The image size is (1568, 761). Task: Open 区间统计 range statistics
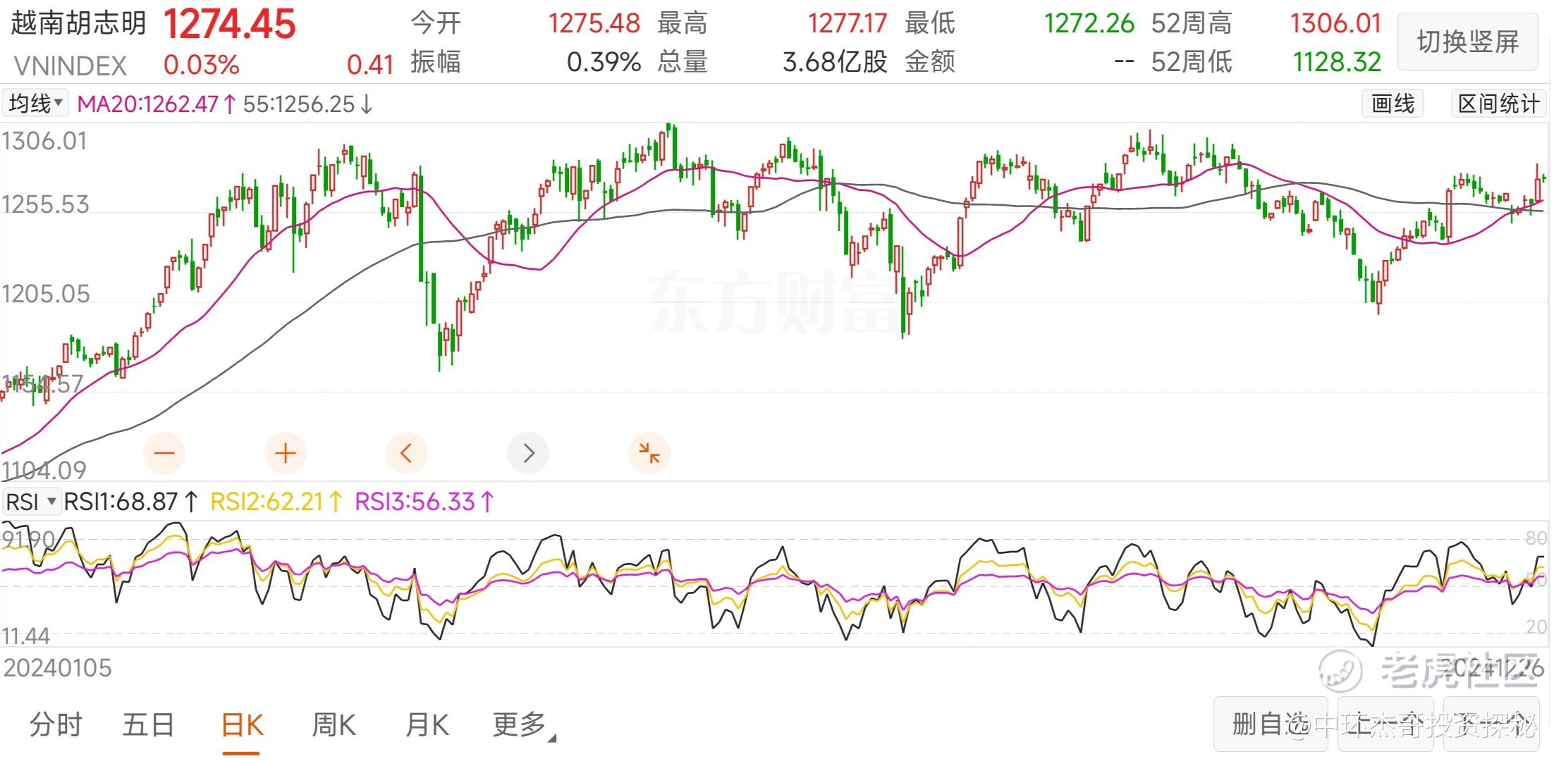1498,104
